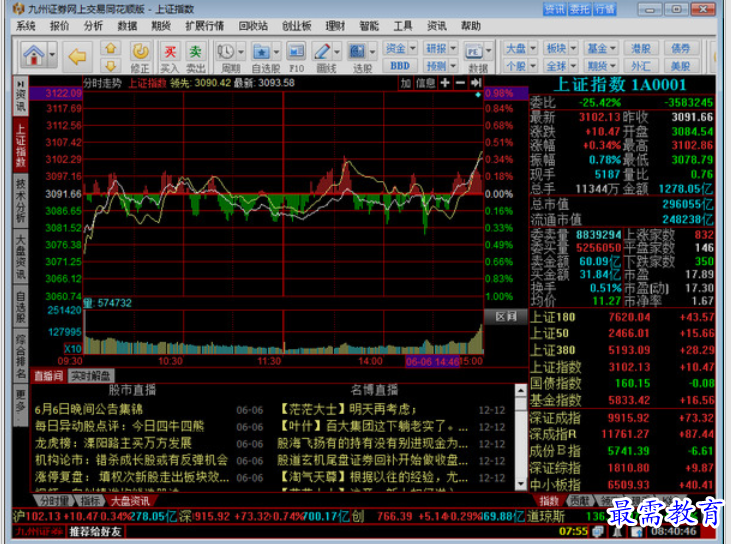Open the 创业板 menu
Viewport: 731px width, 544px height.
tap(297, 26)
